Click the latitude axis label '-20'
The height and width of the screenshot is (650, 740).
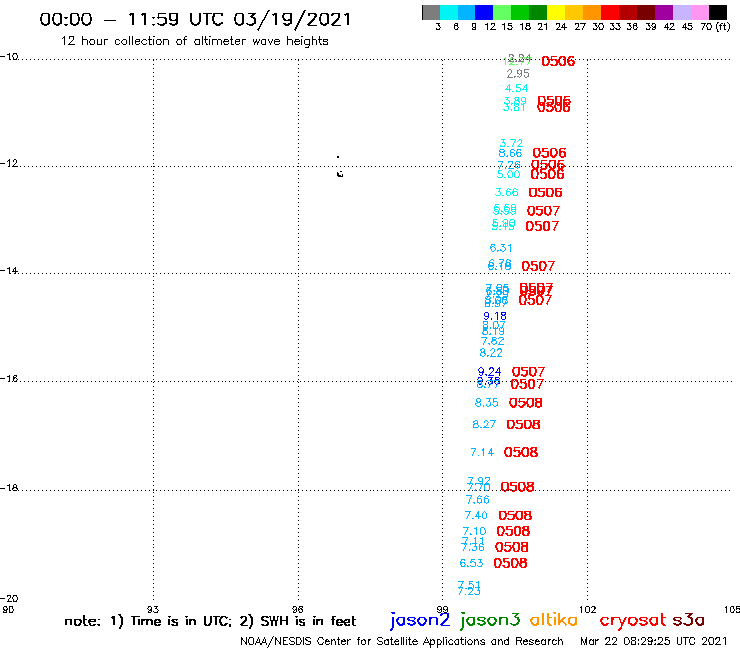click(9, 599)
